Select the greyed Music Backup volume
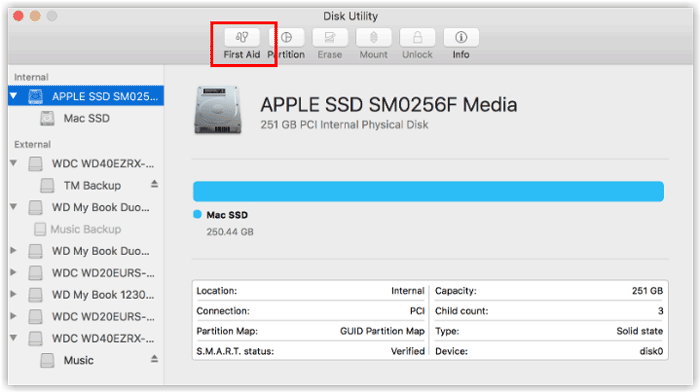The width and height of the screenshot is (700, 392). click(x=86, y=229)
